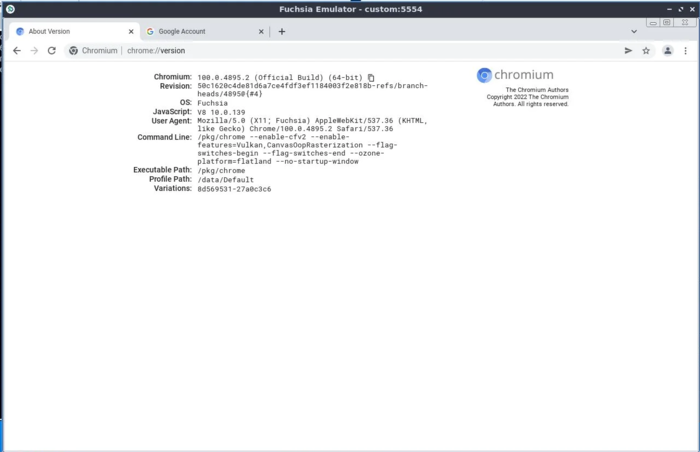The height and width of the screenshot is (452, 700).
Task: Click the Variations '8d569531-27a0c3c6' value
Action: pos(234,189)
